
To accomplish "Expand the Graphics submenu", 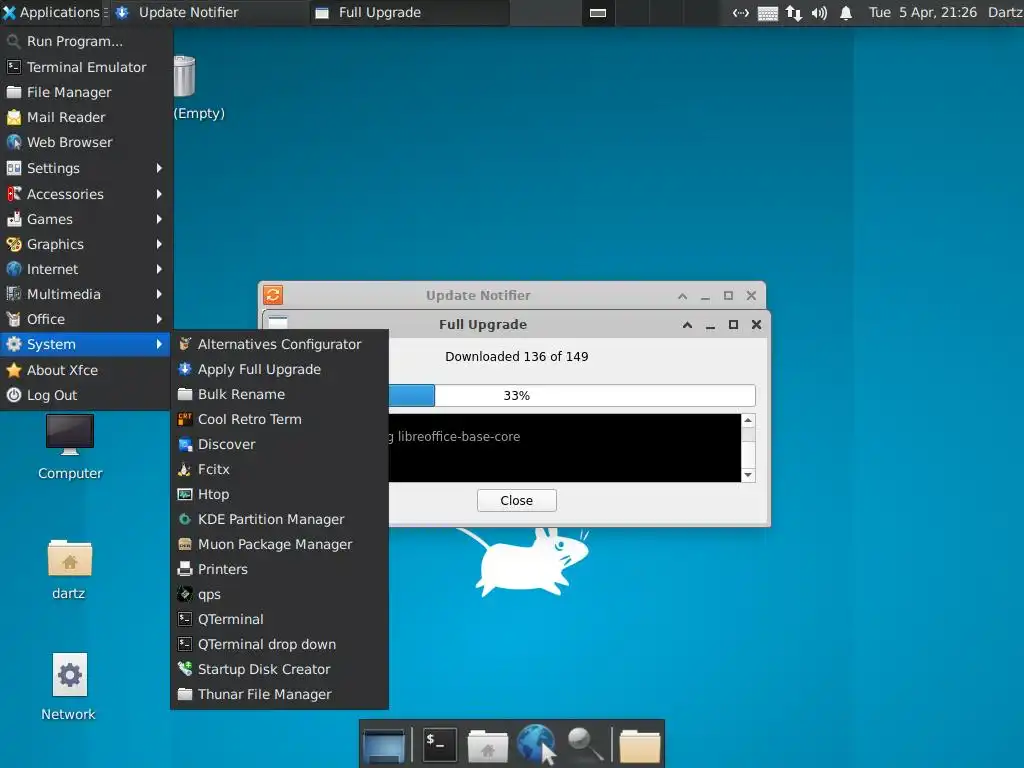I will (x=85, y=244).
